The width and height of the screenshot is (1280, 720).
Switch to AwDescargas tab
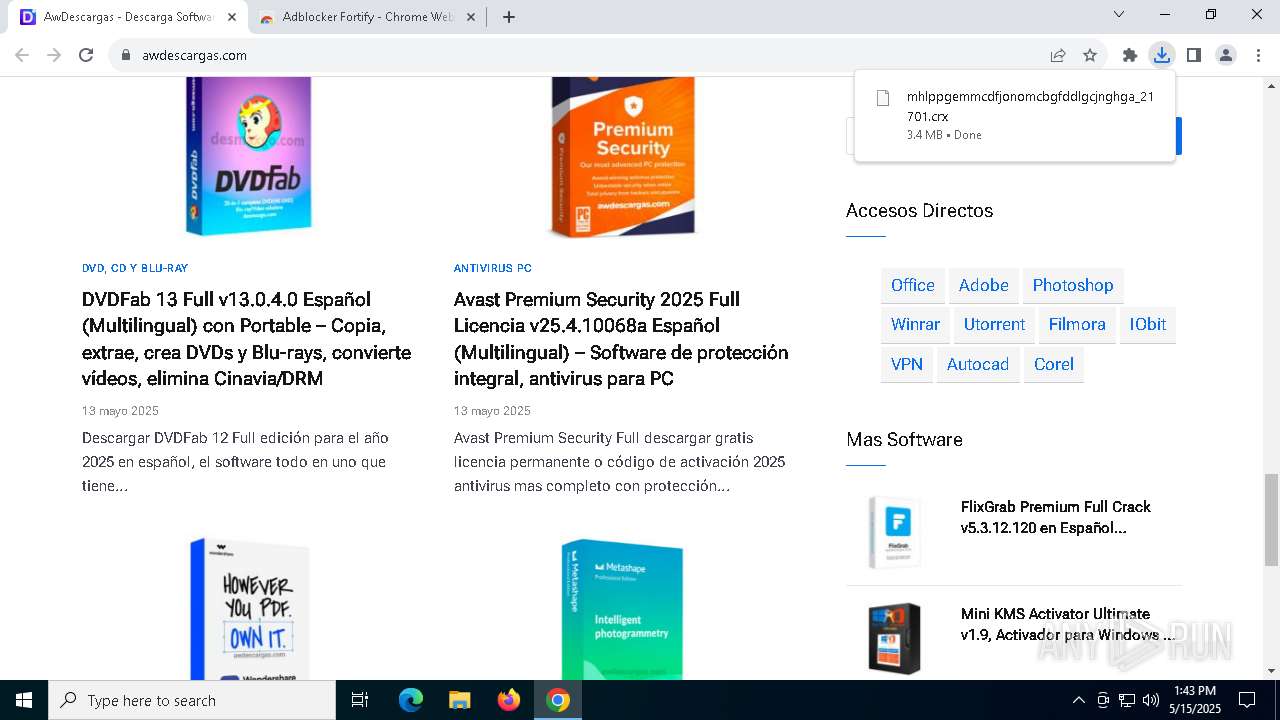tap(130, 17)
